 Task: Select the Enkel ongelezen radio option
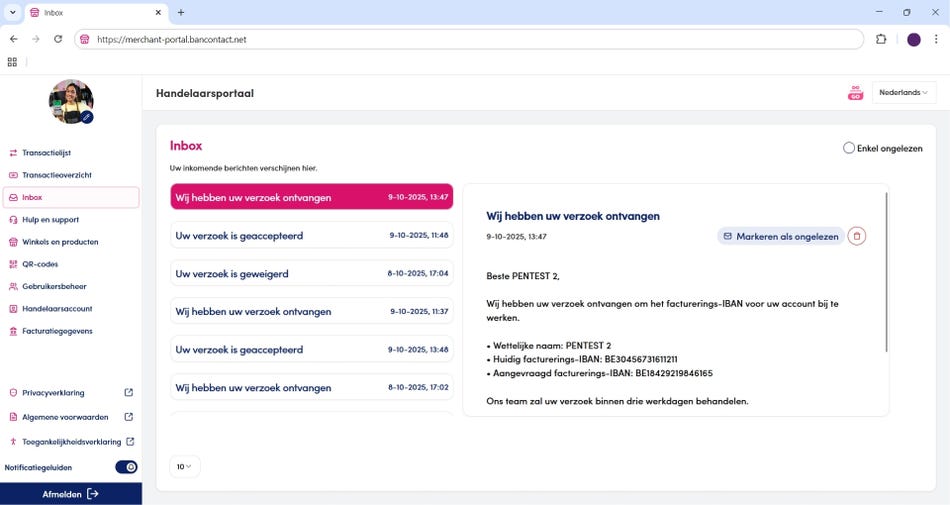pyautogui.click(x=849, y=148)
